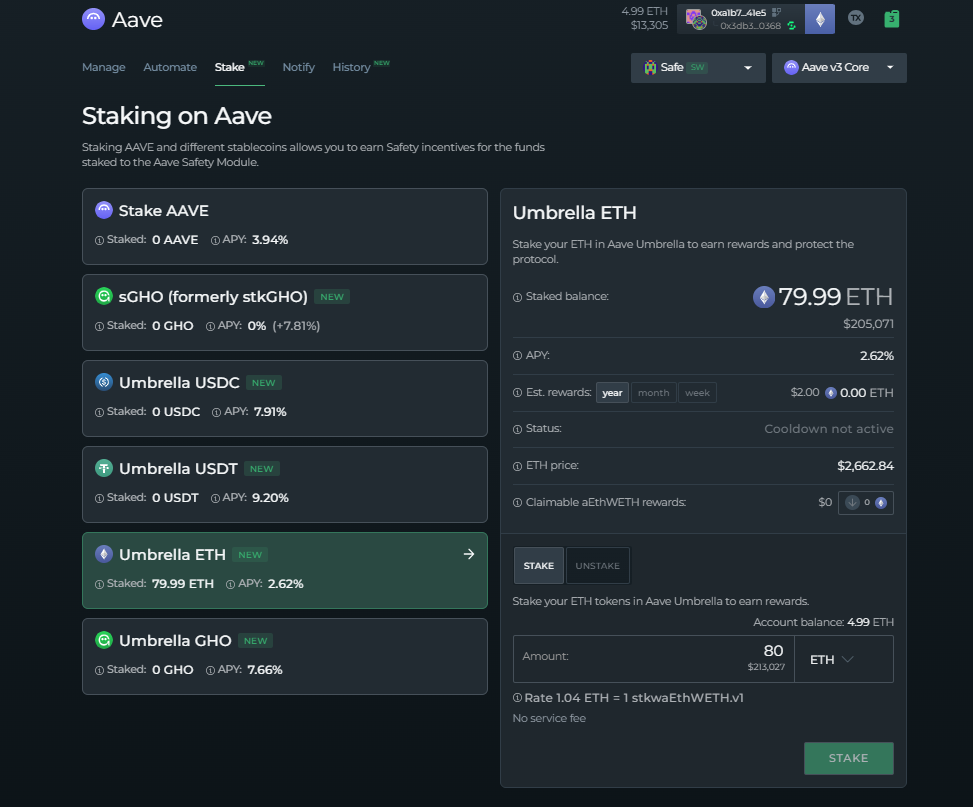Click the green STAKE submit button
This screenshot has height=807, width=973.
click(848, 758)
